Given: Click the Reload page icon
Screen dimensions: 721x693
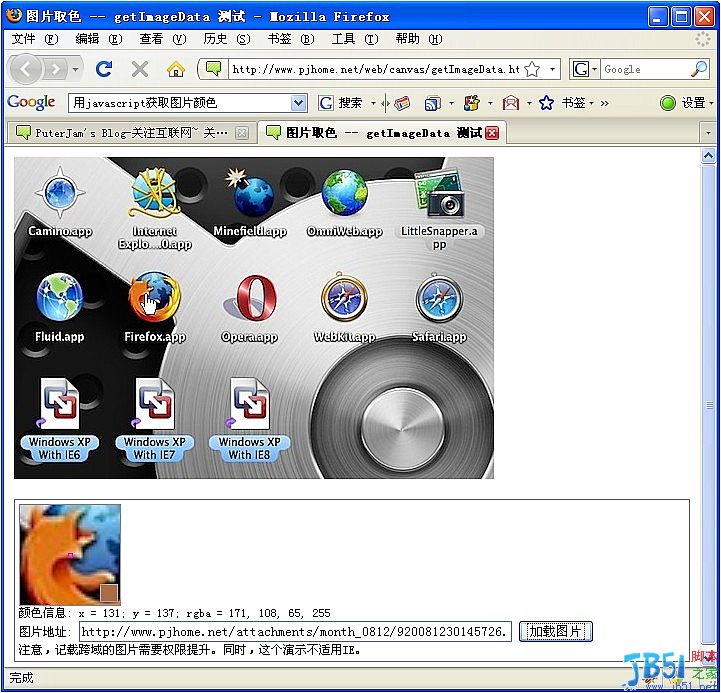Looking at the screenshot, I should (103, 69).
